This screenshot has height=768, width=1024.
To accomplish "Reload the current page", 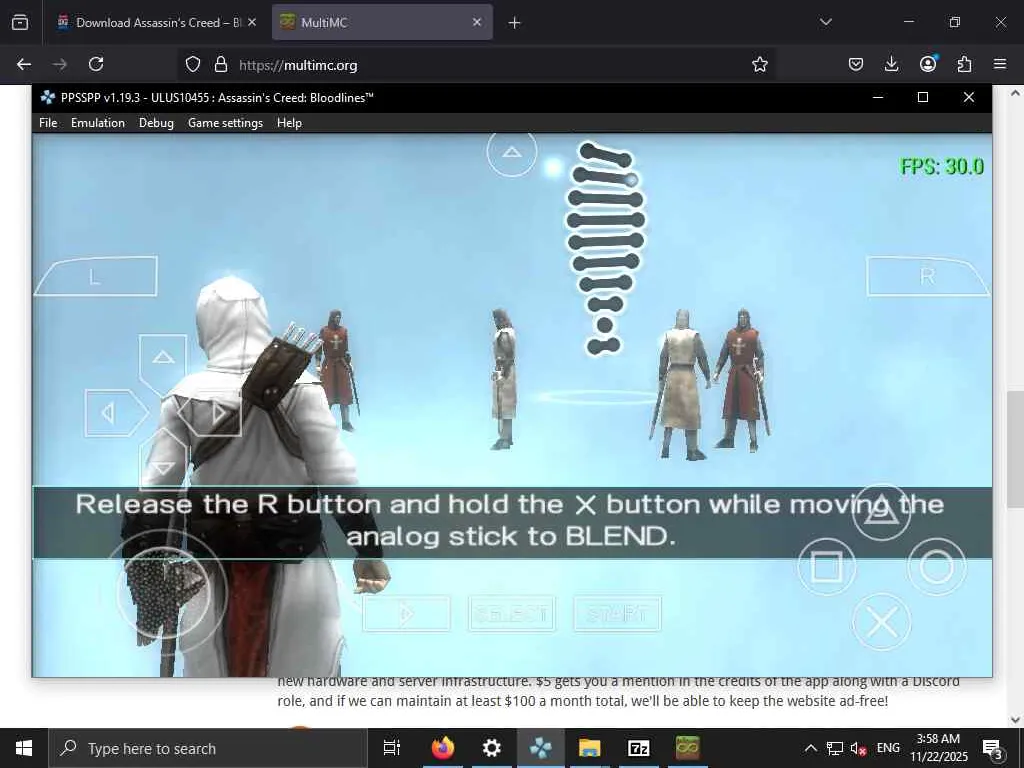I will tap(96, 64).
